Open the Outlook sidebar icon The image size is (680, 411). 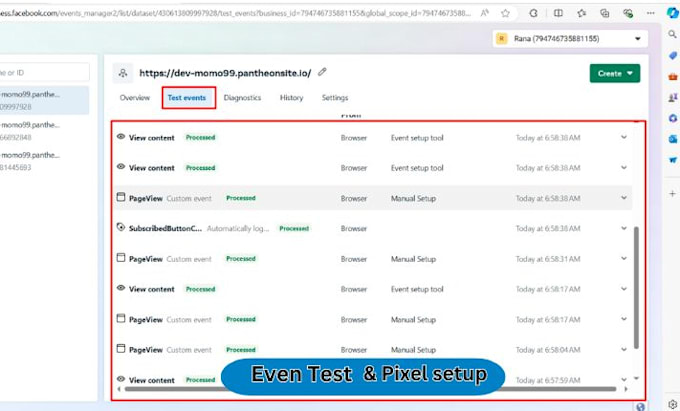click(x=673, y=139)
